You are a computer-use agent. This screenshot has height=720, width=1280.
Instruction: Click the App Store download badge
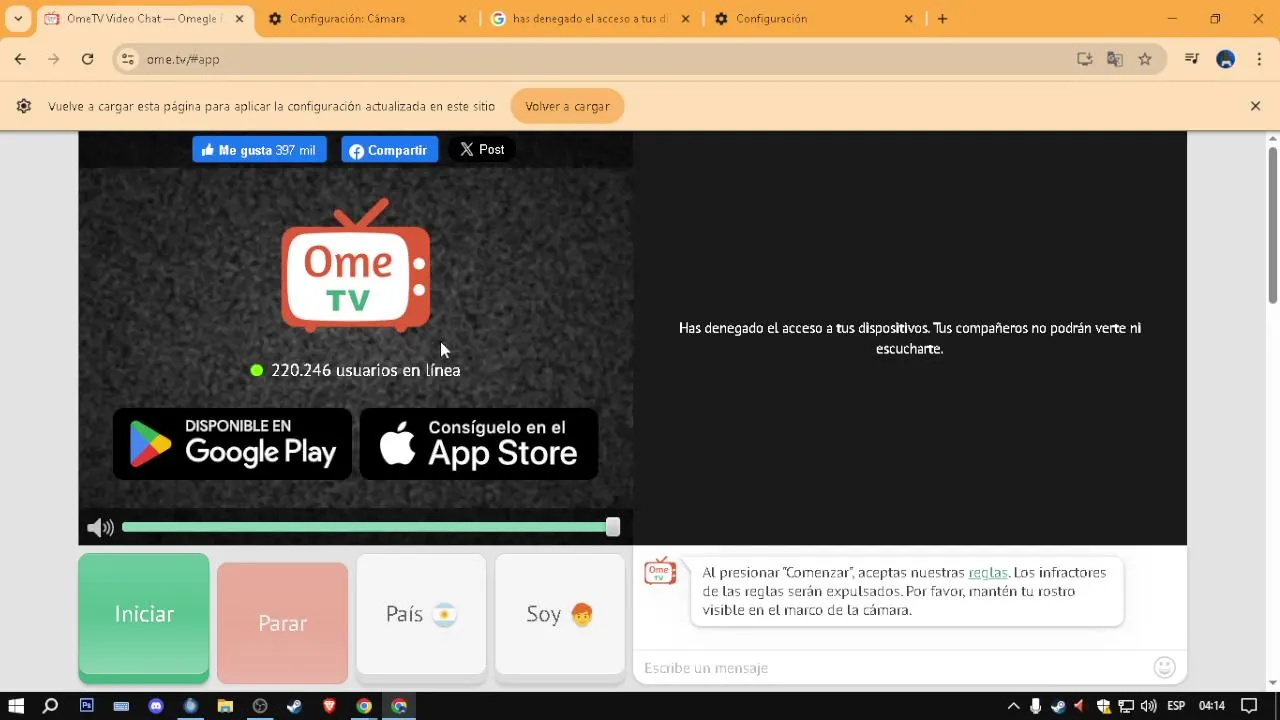479,444
